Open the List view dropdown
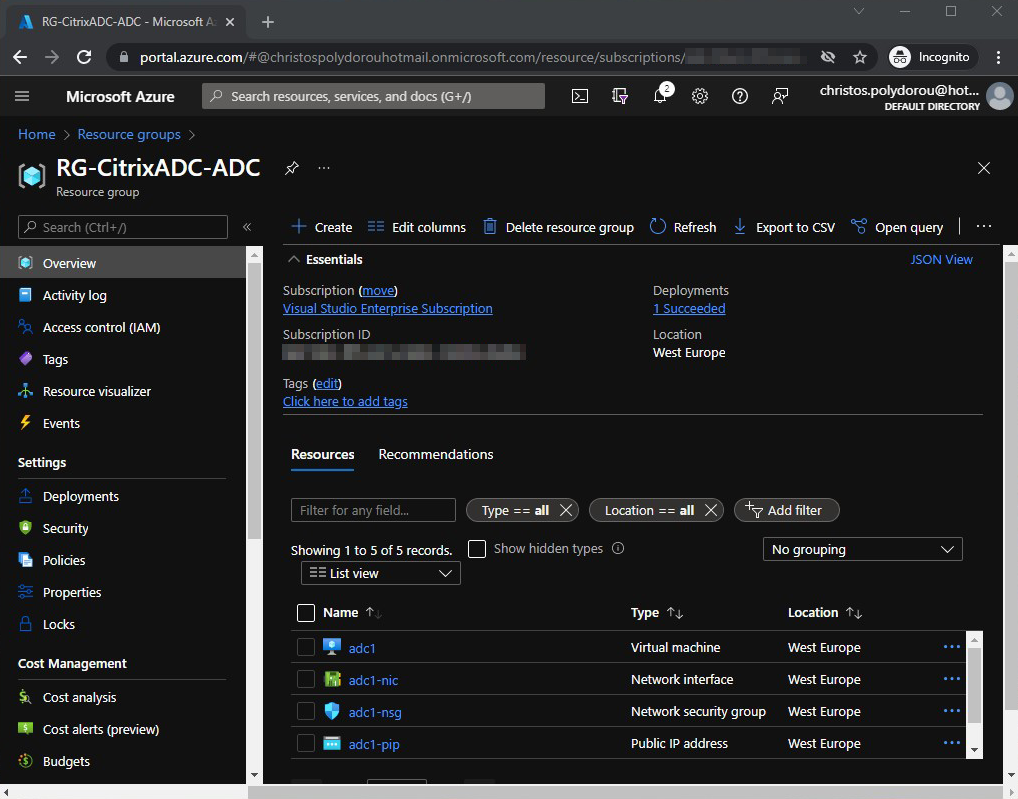The width and height of the screenshot is (1018, 799). [380, 573]
